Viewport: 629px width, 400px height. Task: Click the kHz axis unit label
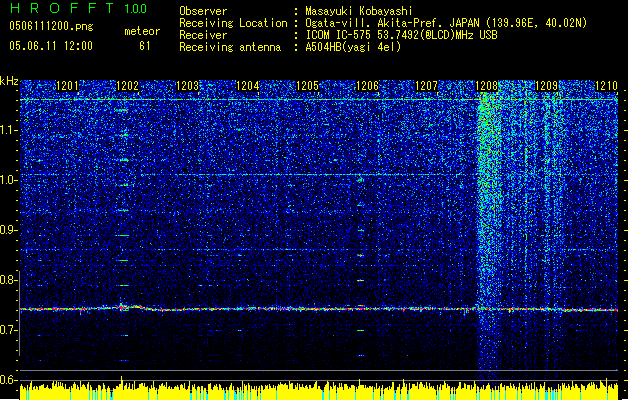(x=9, y=81)
